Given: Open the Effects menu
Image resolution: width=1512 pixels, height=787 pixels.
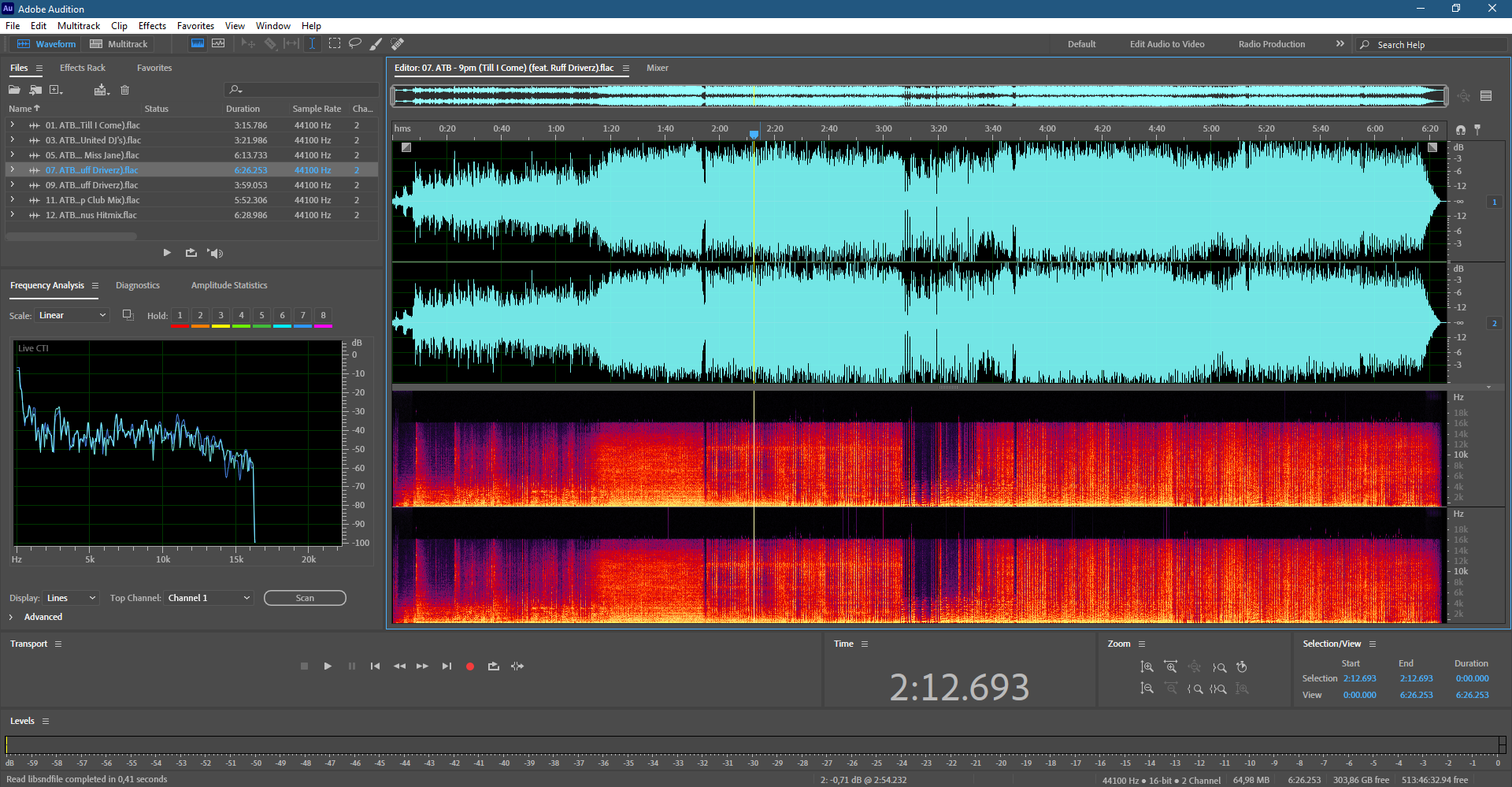Looking at the screenshot, I should tap(152, 26).
